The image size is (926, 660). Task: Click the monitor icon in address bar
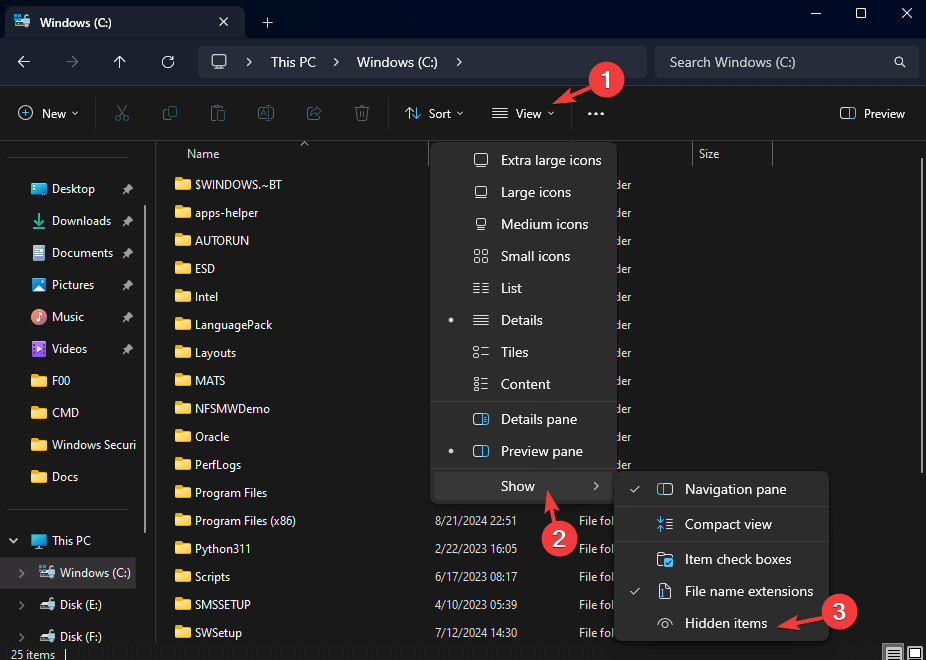220,62
